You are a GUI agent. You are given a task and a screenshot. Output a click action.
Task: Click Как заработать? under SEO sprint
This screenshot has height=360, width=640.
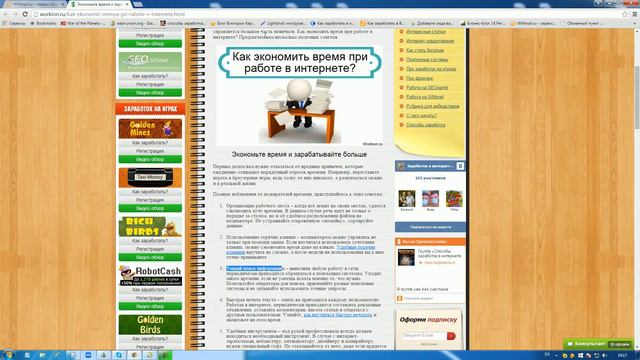click(x=150, y=76)
